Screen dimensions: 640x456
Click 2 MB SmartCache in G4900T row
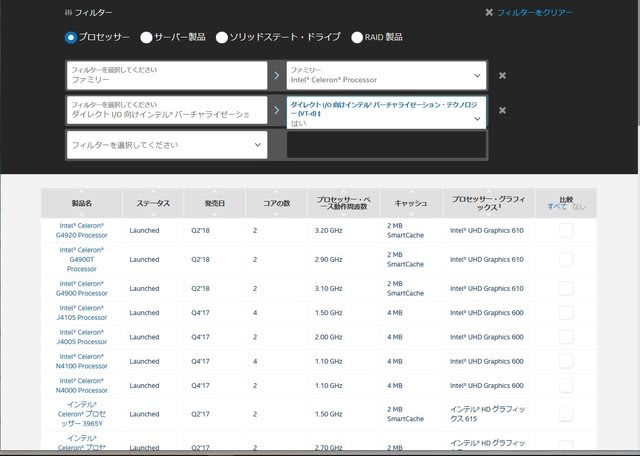(405, 260)
